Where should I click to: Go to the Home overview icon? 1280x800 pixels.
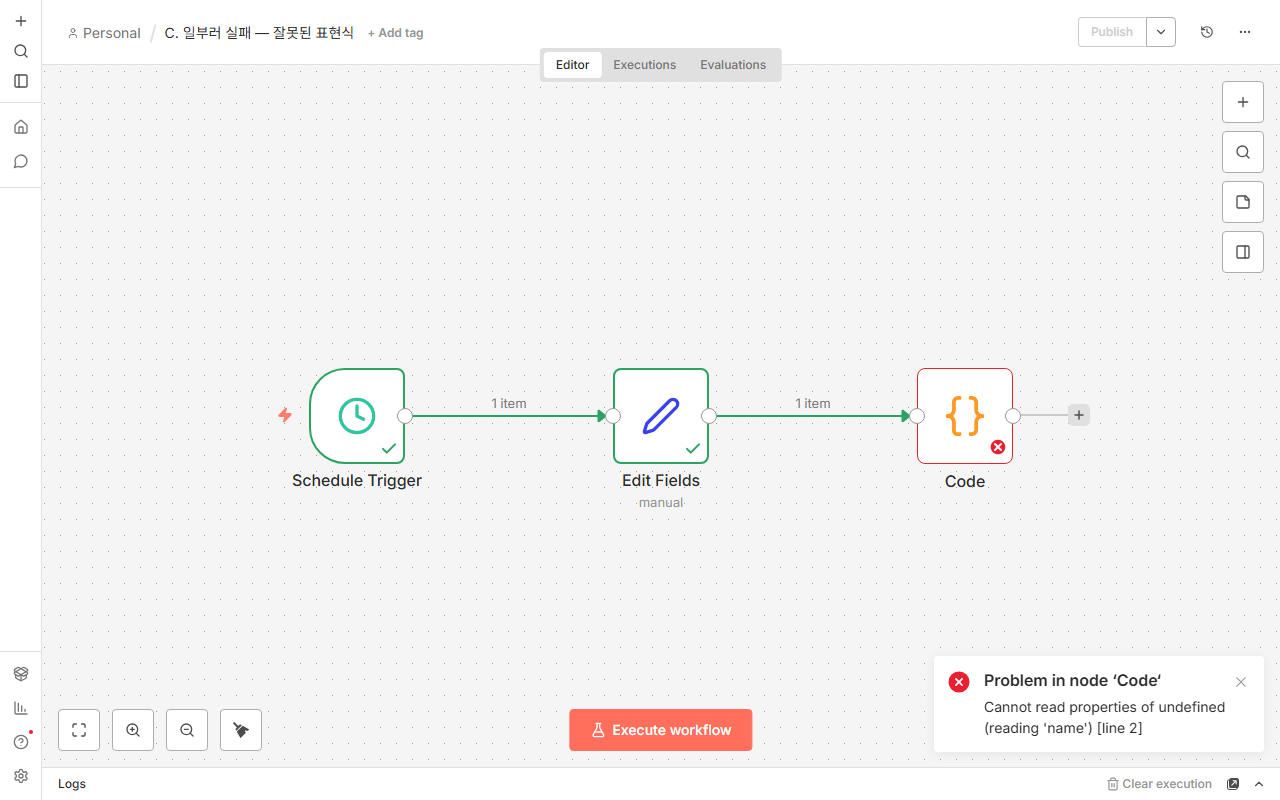tap(21, 127)
